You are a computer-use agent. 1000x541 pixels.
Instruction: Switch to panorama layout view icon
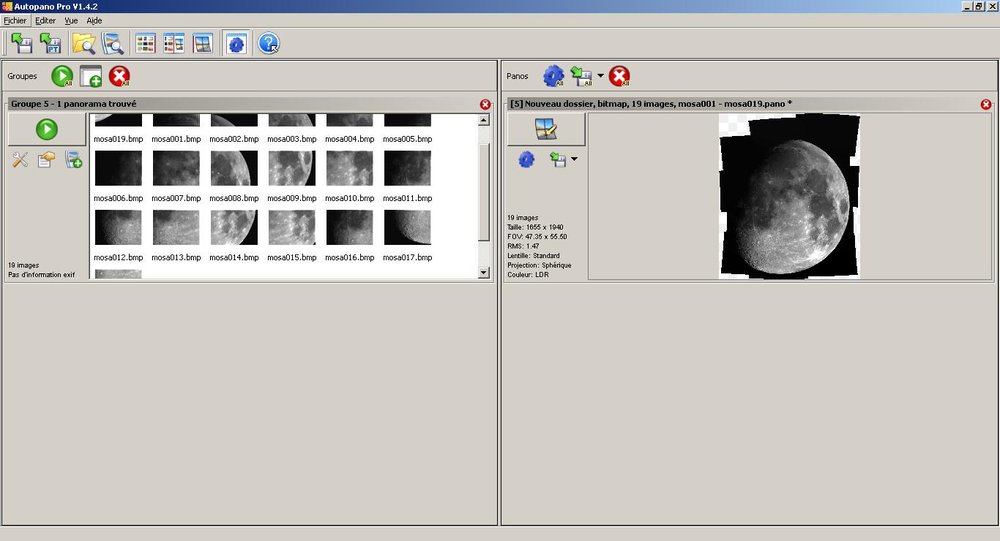tap(203, 43)
